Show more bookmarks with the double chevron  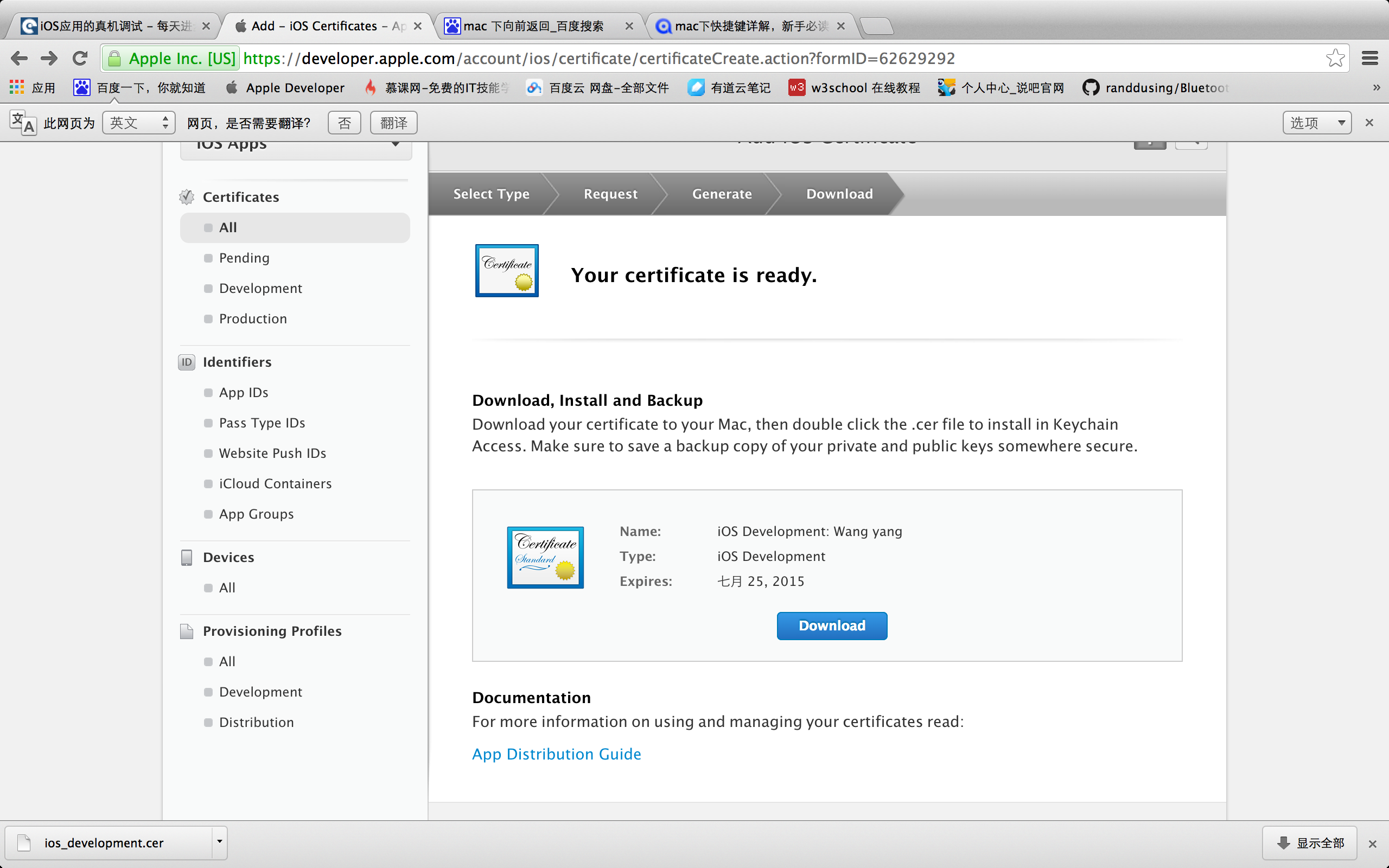tap(1377, 88)
